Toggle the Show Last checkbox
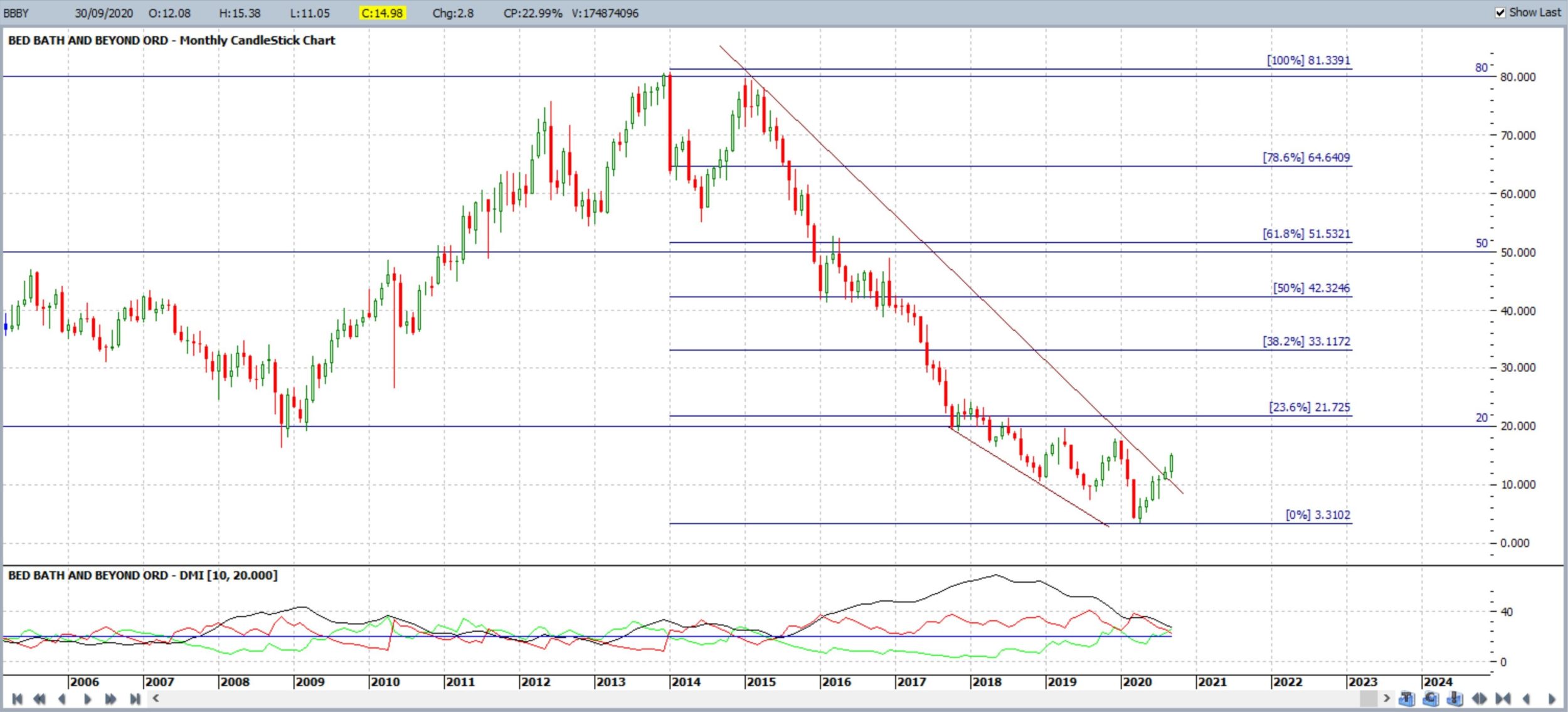The height and width of the screenshot is (712, 1568). [1500, 13]
